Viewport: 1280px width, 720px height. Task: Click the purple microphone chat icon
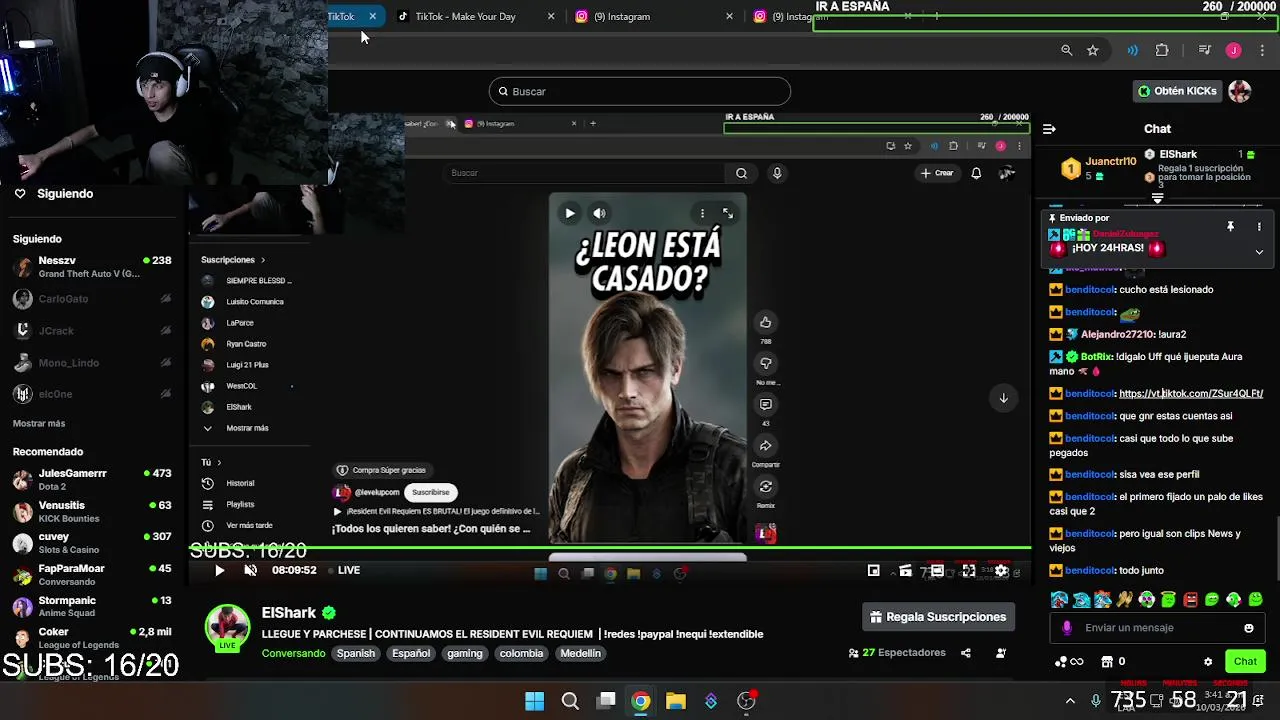[x=1067, y=628]
